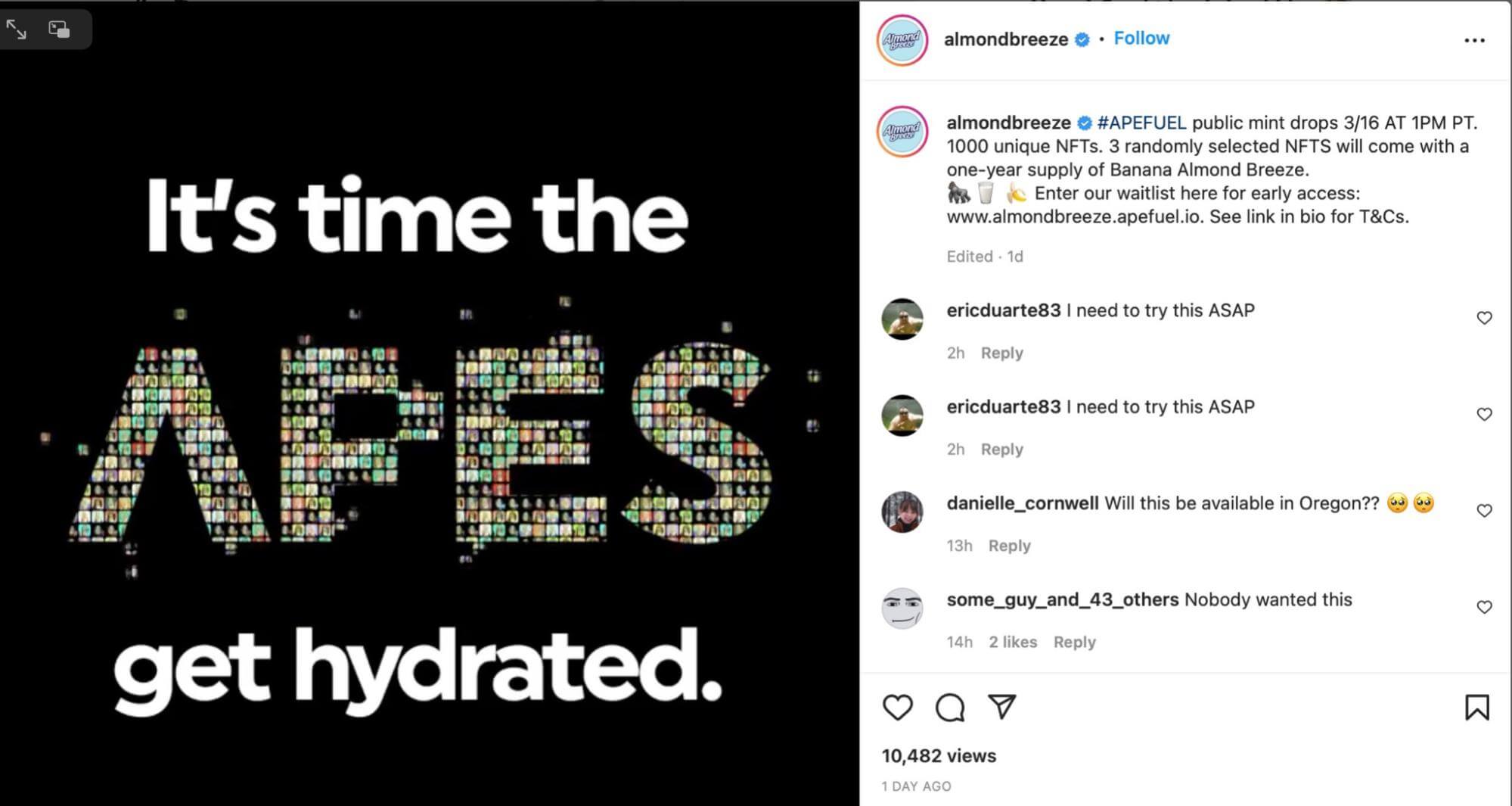Reply to danielle_cornwell's comment
This screenshot has width=1512, height=806.
pos(1009,546)
